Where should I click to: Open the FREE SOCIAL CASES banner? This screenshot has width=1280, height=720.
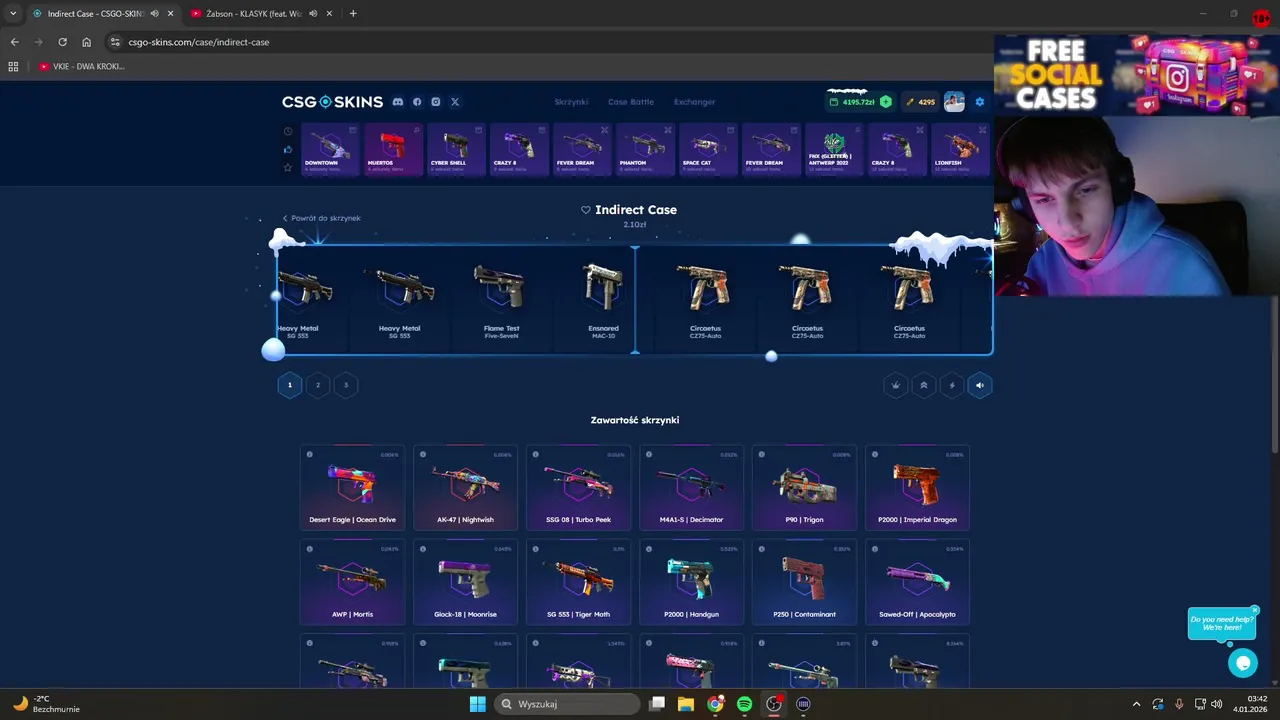click(x=1137, y=74)
